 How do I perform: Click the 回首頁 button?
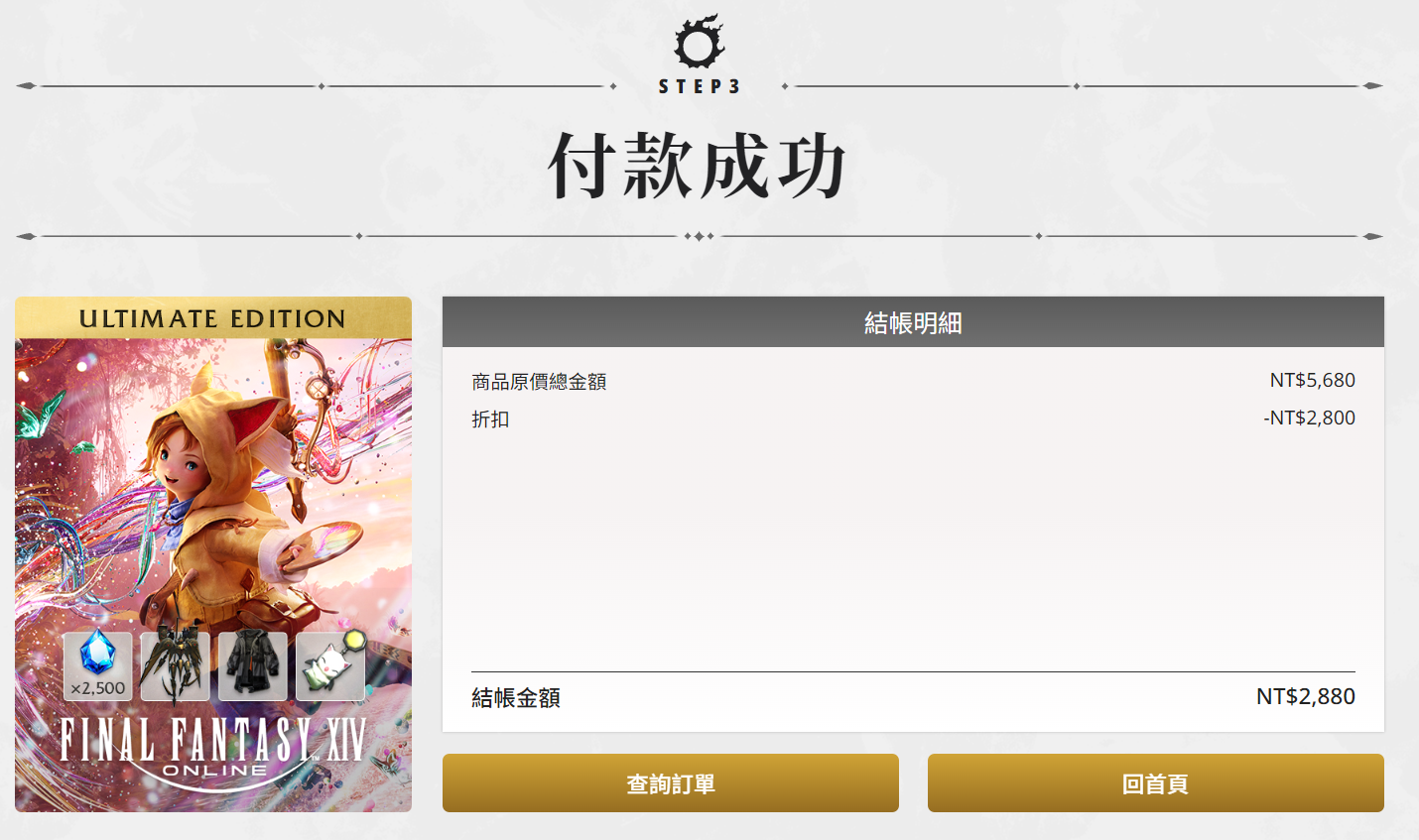click(x=1155, y=783)
